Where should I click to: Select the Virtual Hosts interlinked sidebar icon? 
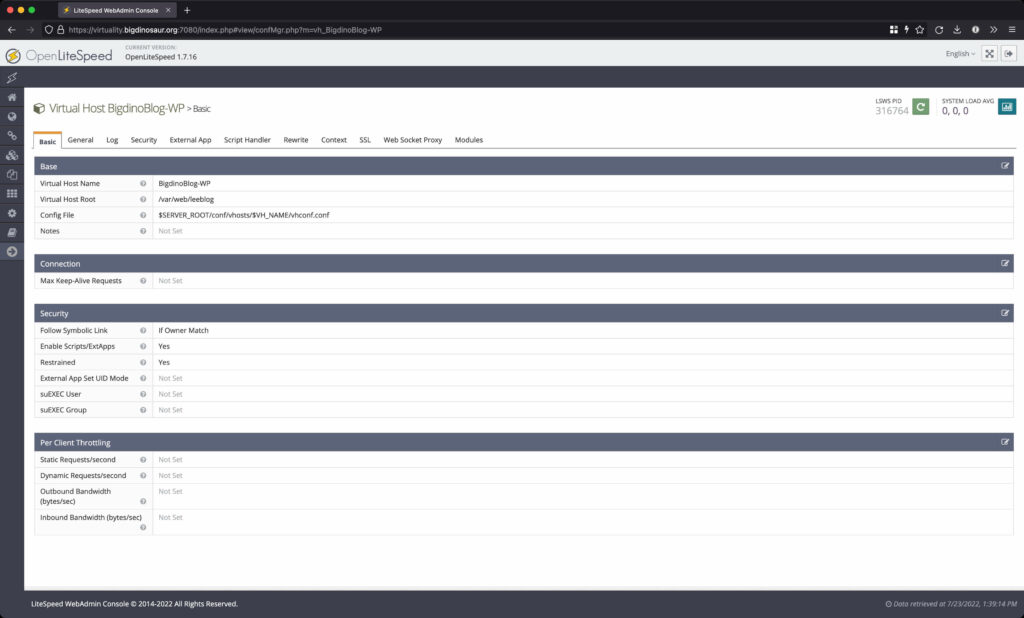pos(12,154)
